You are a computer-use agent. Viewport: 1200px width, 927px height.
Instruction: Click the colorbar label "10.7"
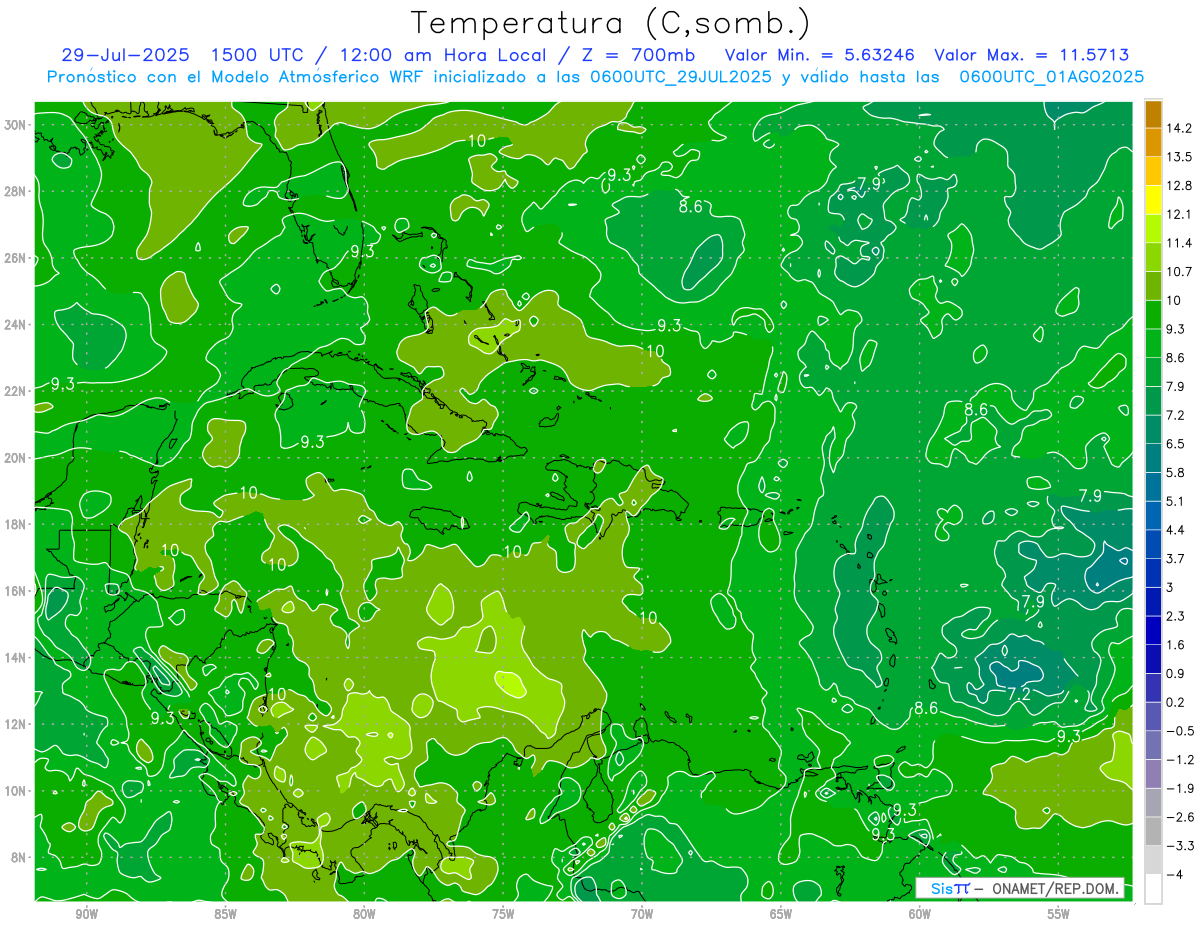click(x=1177, y=271)
